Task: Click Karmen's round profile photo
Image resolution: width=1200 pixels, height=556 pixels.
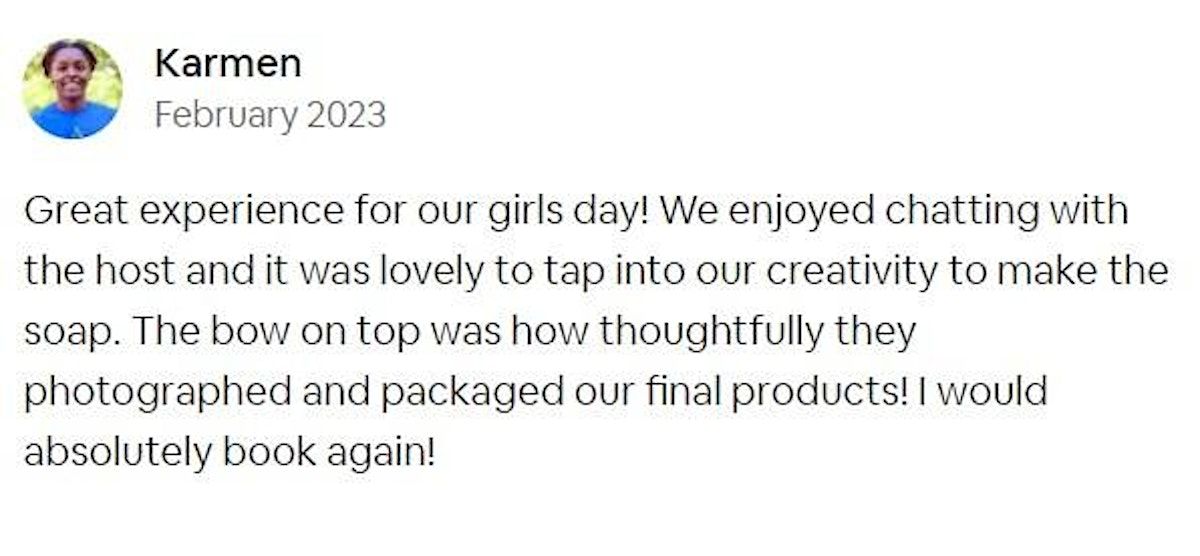Action: tap(71, 88)
